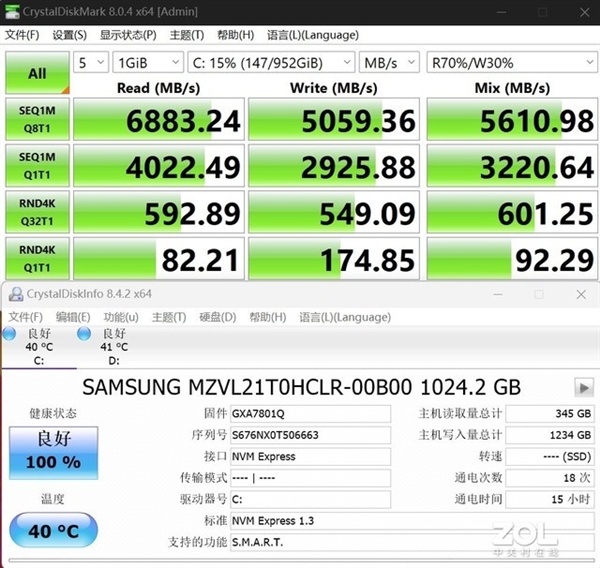Click the 40 °C temperature indicator box

point(53,530)
